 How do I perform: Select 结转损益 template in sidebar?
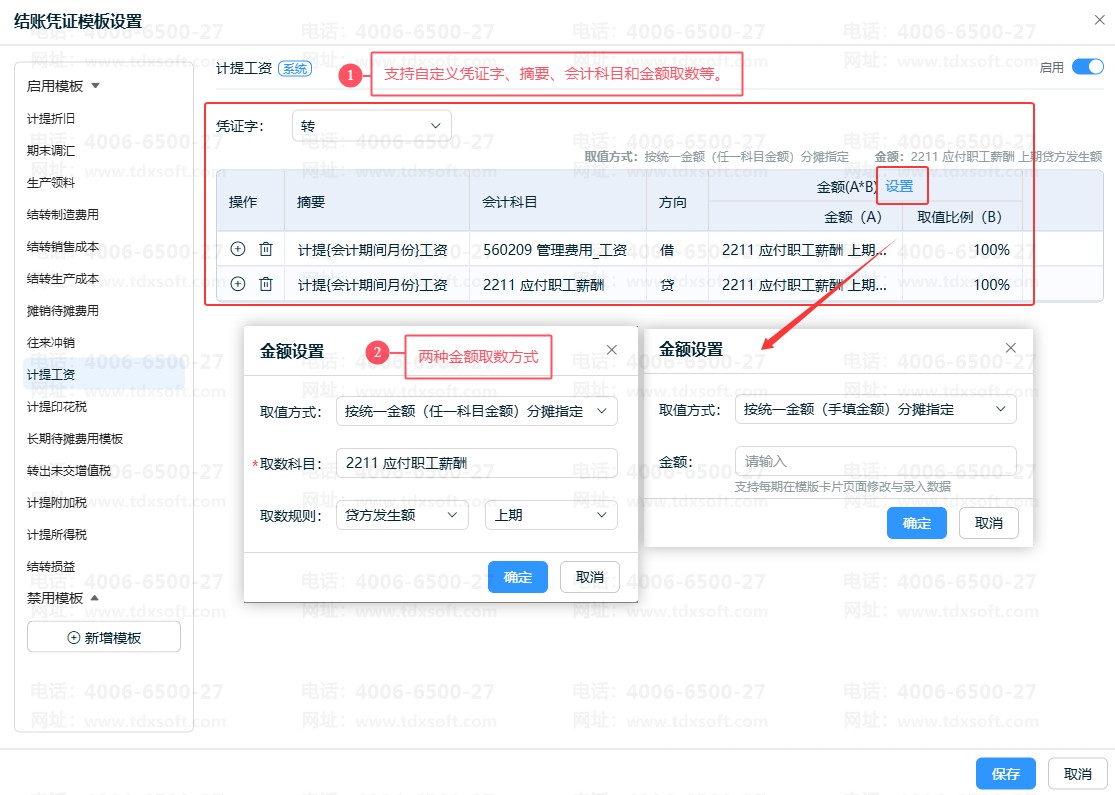(51, 566)
